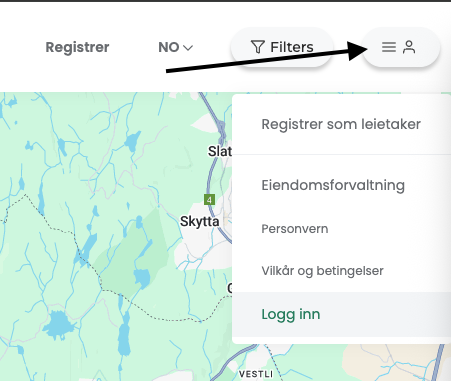Click the Skytta place label on map
Viewport: 451px width, 381px height.
click(199, 221)
